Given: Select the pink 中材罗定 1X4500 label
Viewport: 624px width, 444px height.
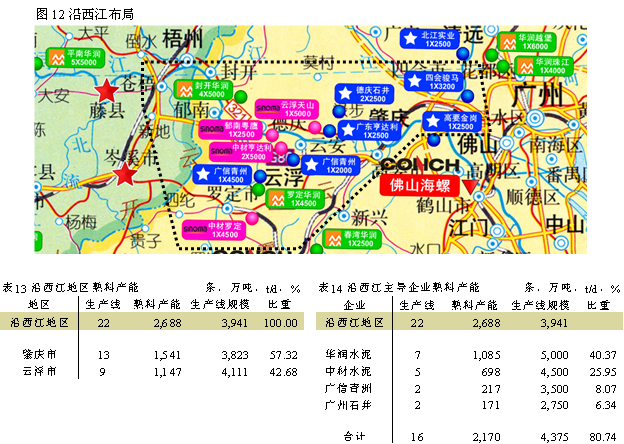Looking at the screenshot, I should click(214, 230).
